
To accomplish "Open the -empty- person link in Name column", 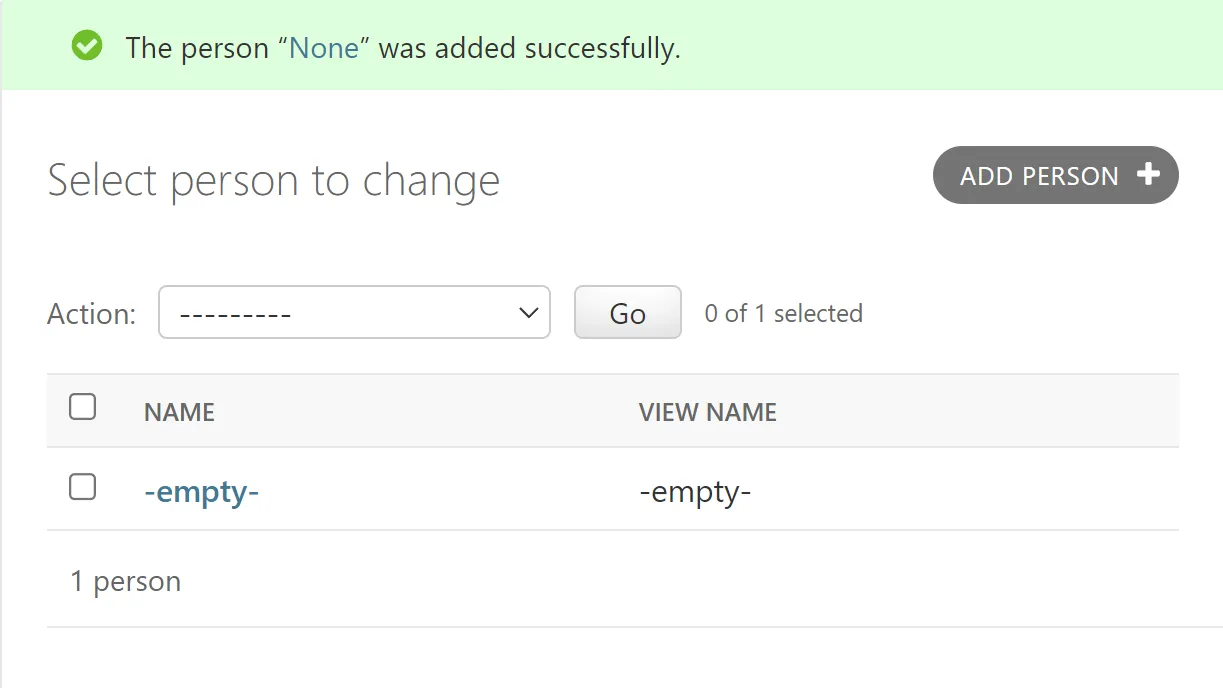I will pos(201,492).
